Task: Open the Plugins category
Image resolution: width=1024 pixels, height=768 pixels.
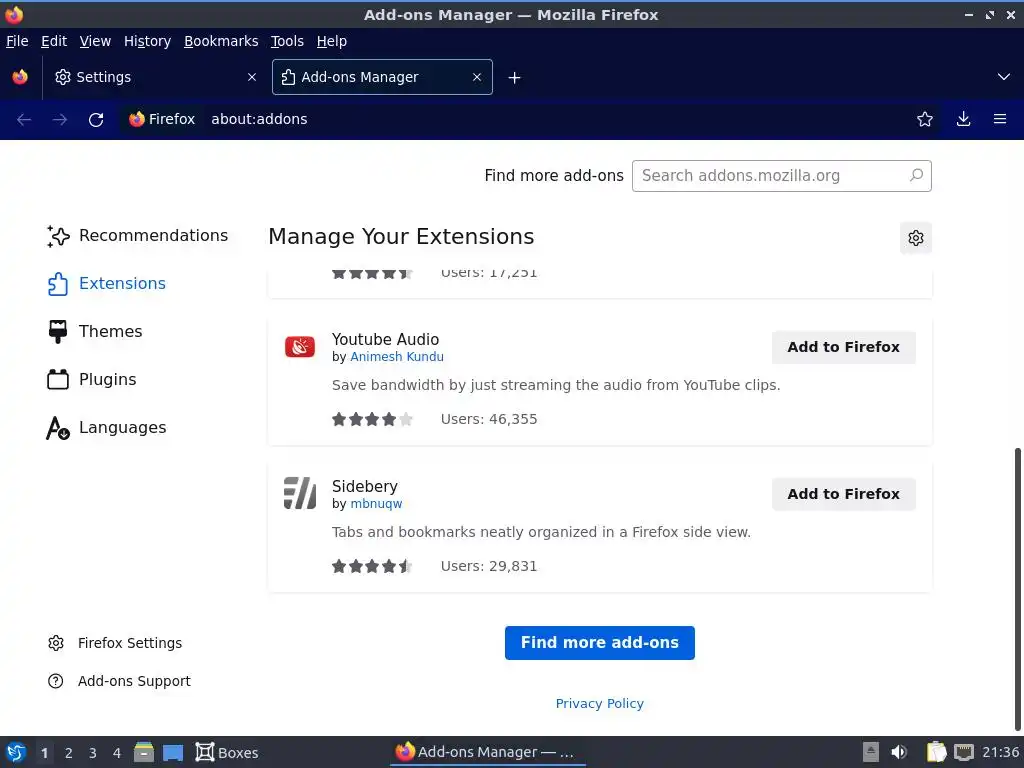Action: [91, 379]
